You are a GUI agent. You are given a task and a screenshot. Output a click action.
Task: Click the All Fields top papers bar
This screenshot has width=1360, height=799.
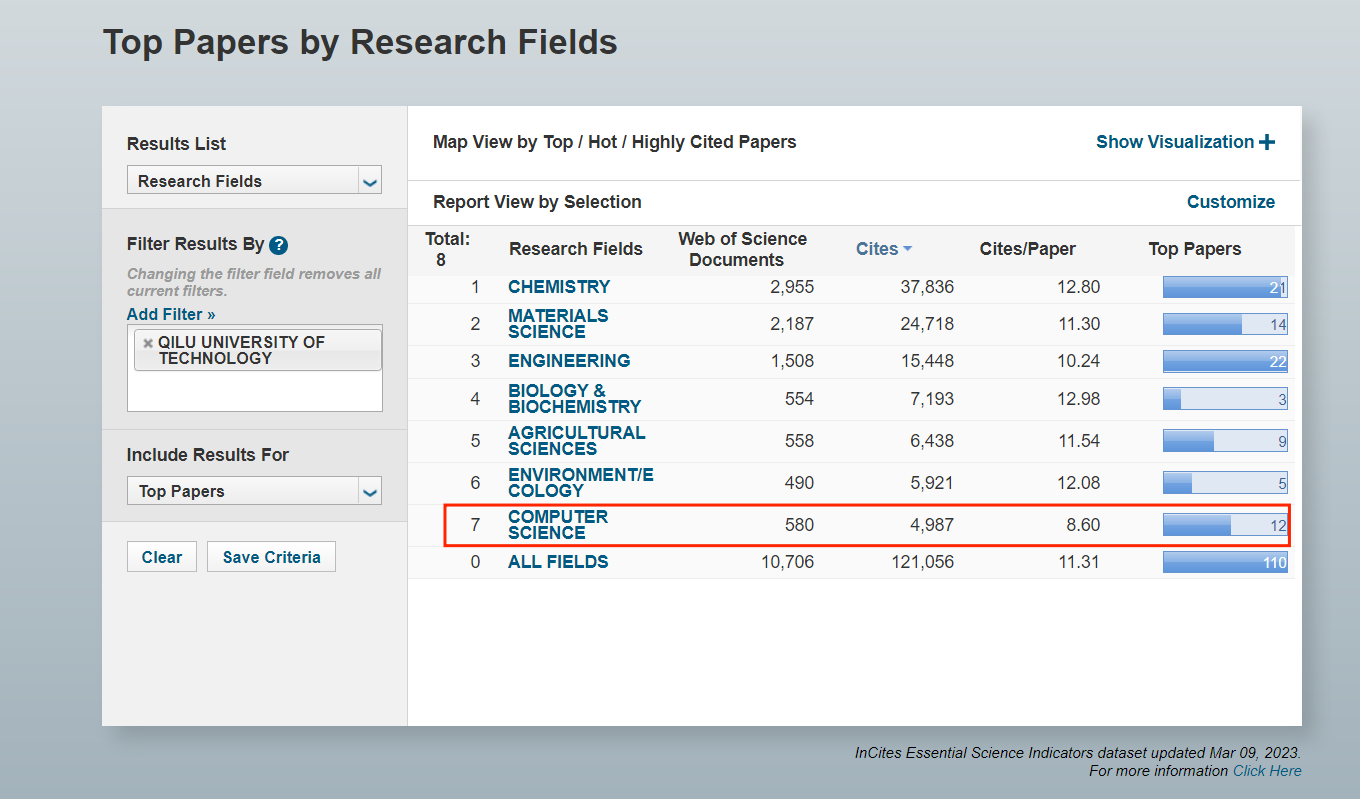click(1224, 563)
